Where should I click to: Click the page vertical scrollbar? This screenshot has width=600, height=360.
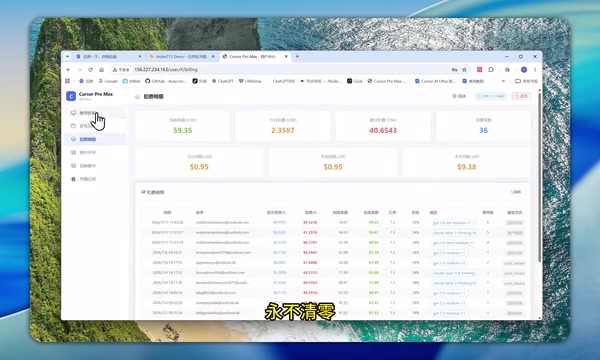point(540,176)
